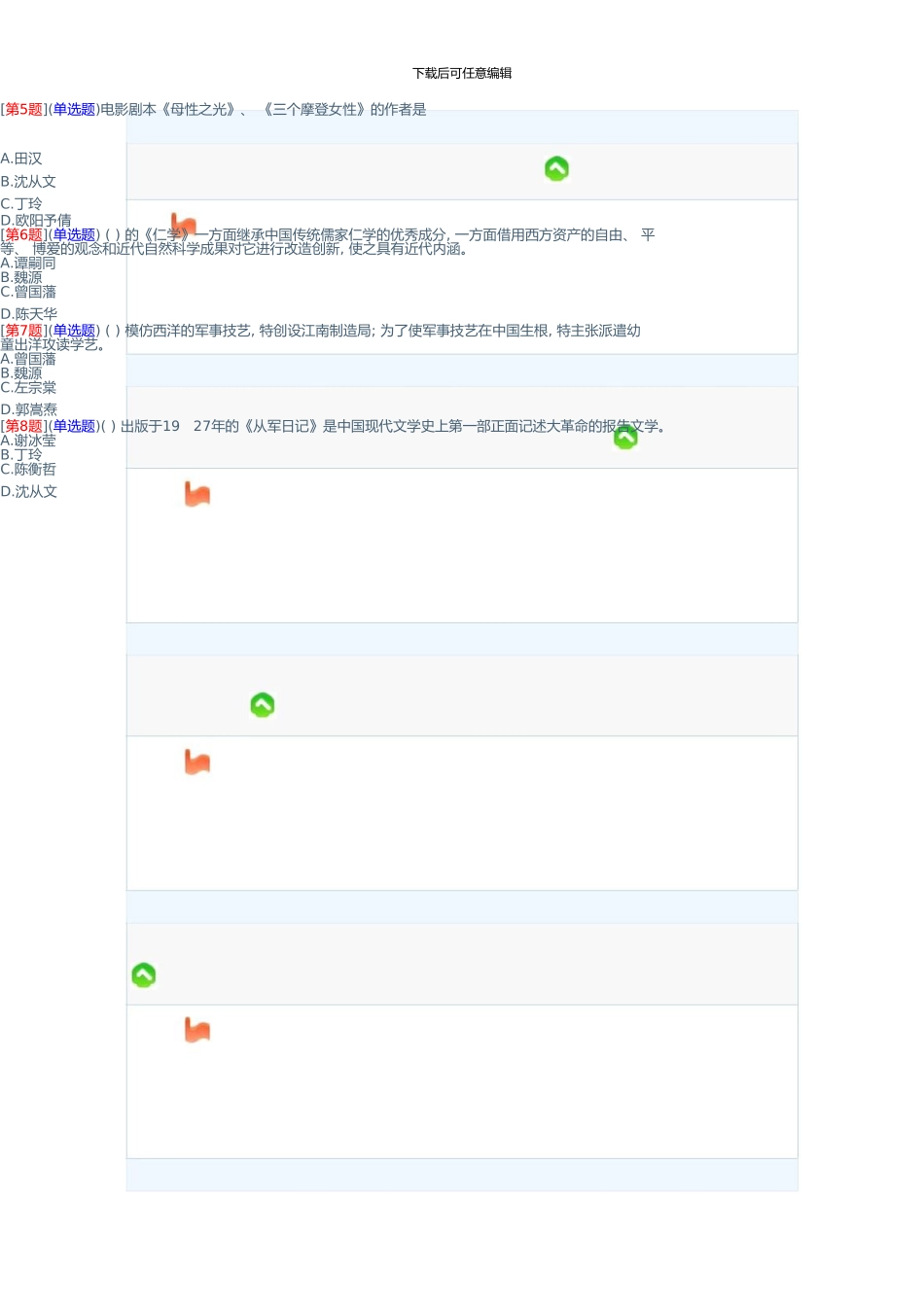
Task: Click the 第5题 question label
Action: coord(24,110)
